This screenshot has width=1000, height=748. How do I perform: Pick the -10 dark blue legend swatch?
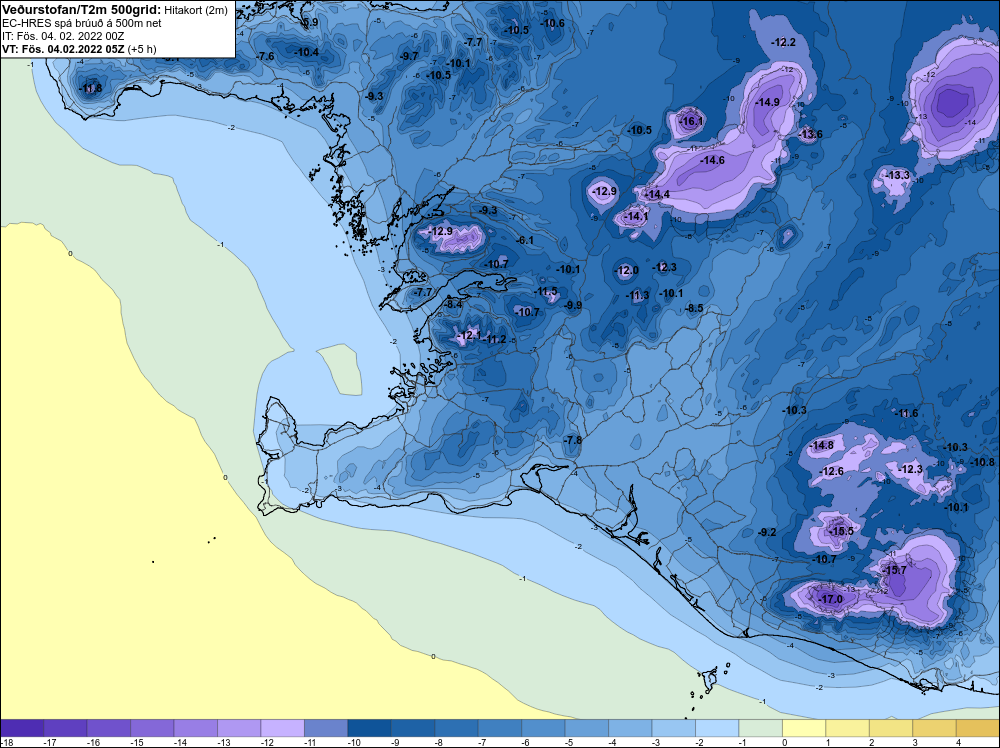click(x=369, y=728)
